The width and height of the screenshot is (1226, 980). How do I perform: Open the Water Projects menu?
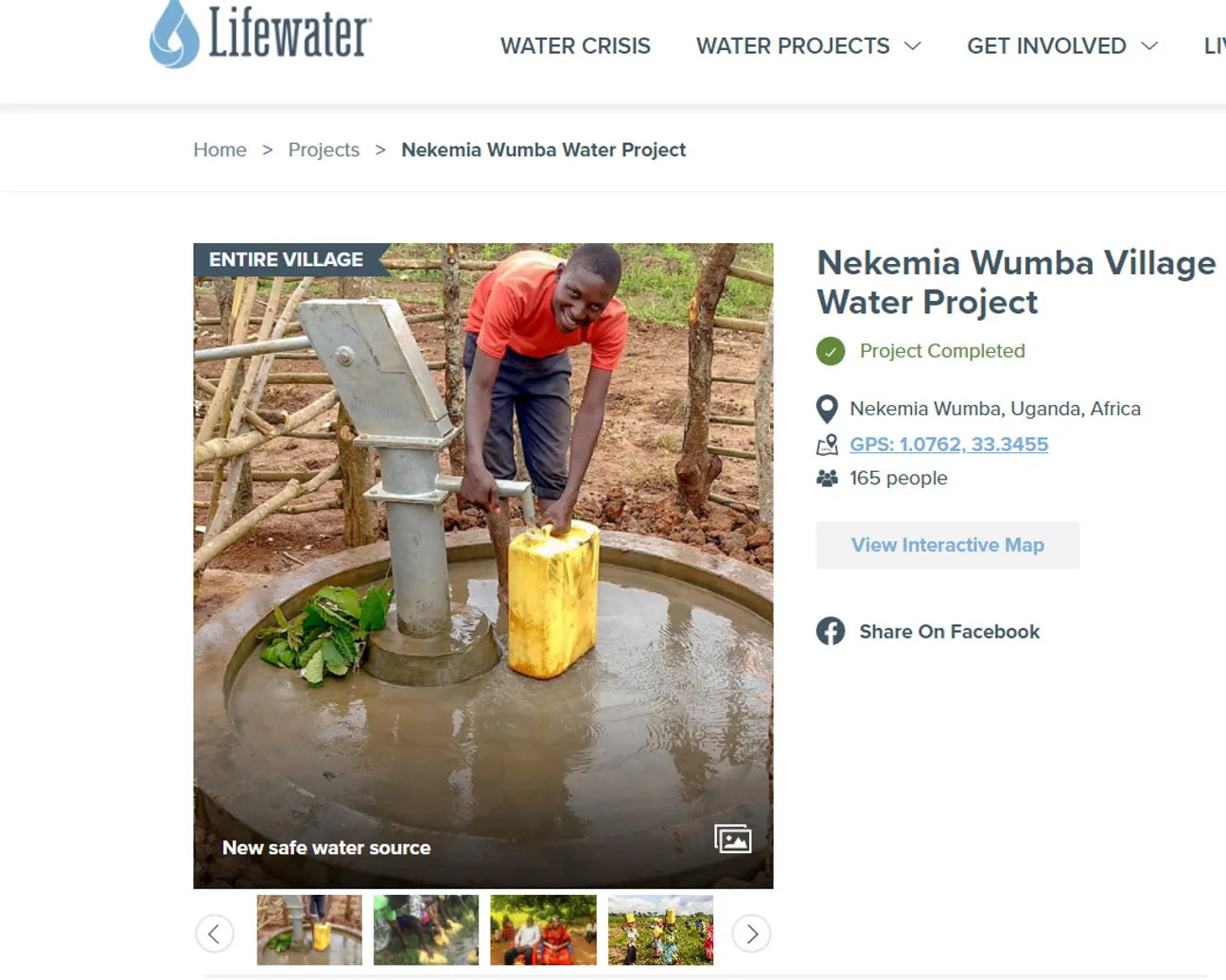click(793, 45)
